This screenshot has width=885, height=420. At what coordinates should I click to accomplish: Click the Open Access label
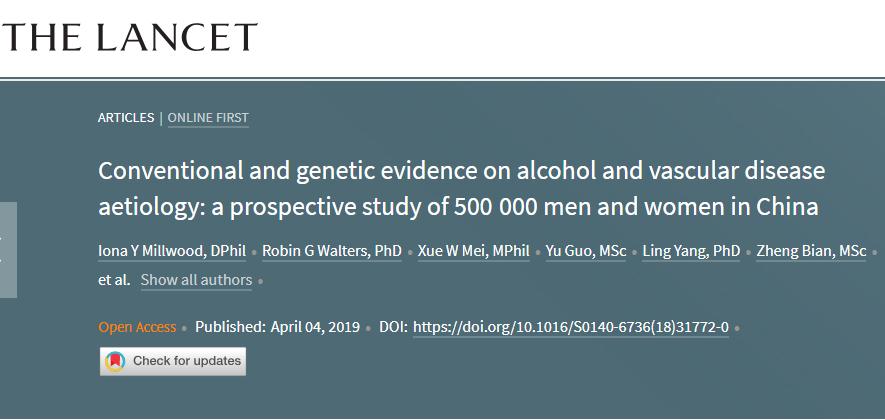pyautogui.click(x=137, y=327)
